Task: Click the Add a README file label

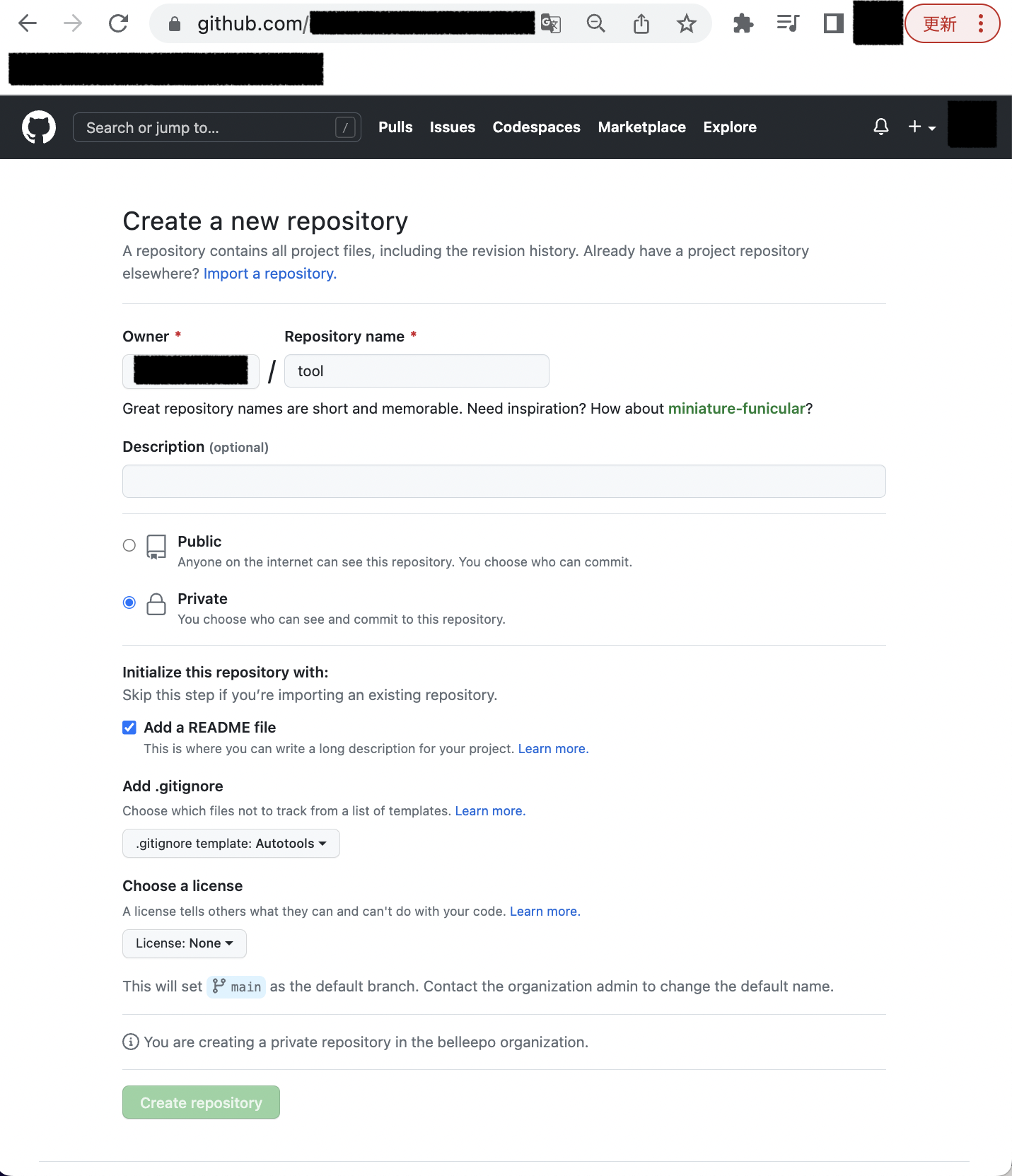Action: 210,728
